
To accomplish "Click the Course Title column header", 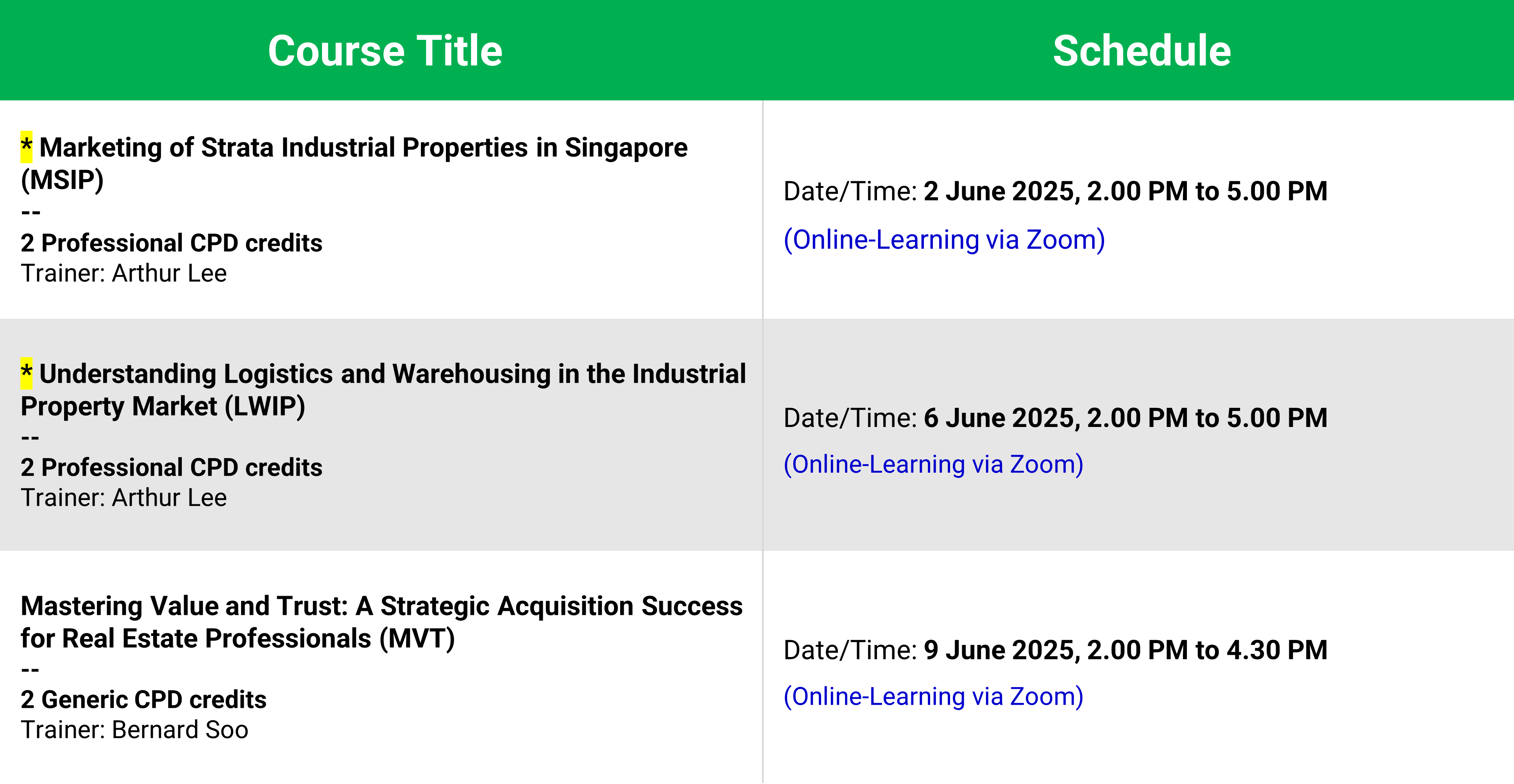I will click(x=385, y=50).
